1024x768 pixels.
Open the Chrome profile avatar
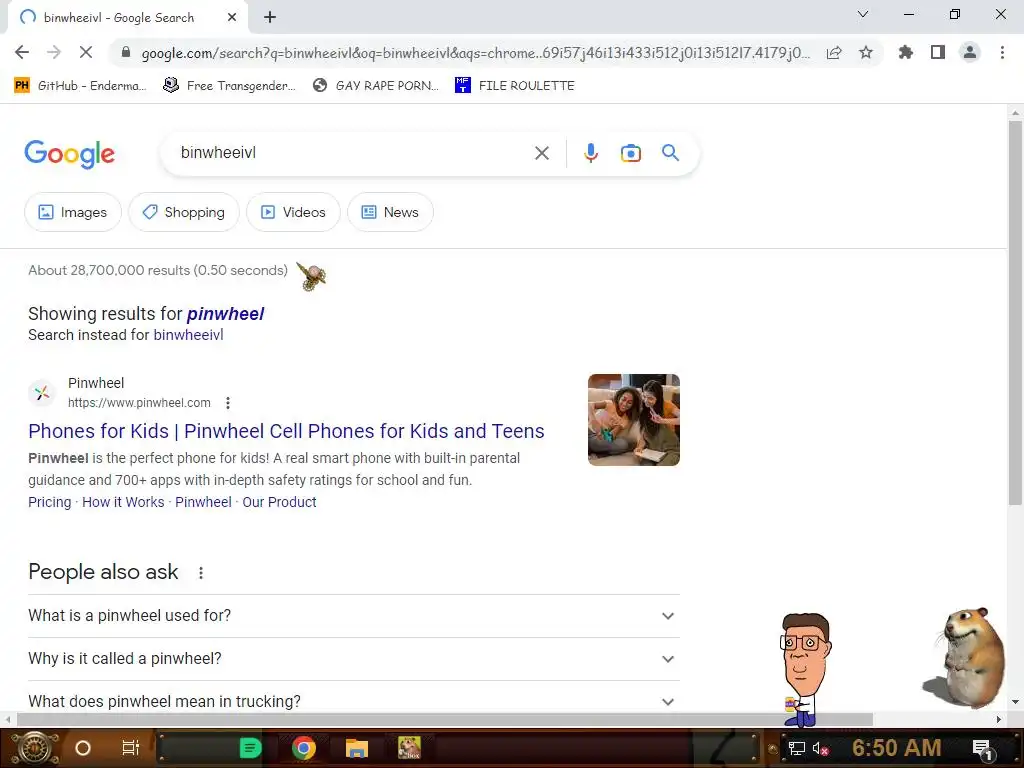970,52
